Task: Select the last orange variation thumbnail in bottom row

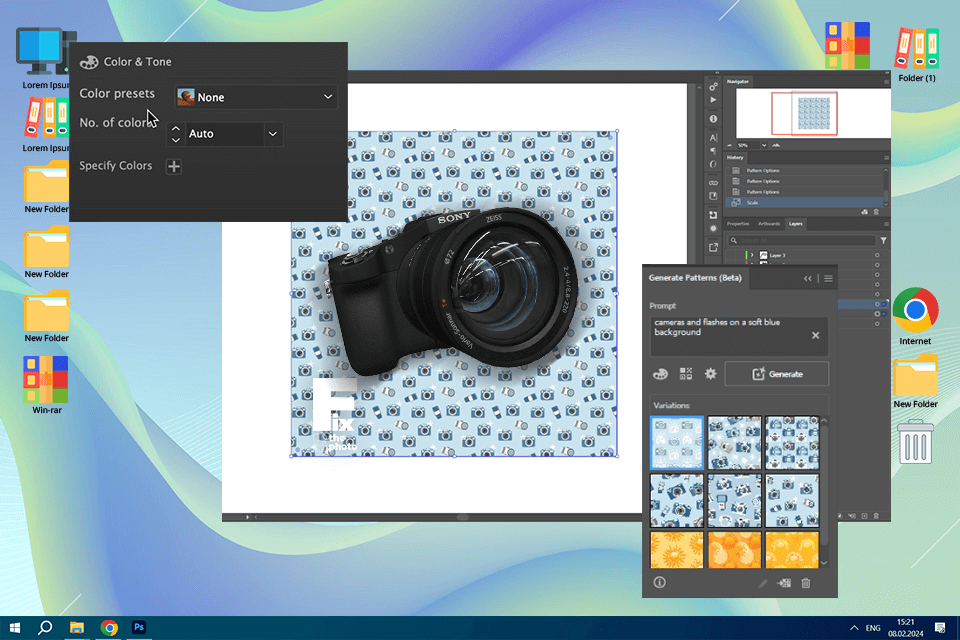Action: (792, 550)
